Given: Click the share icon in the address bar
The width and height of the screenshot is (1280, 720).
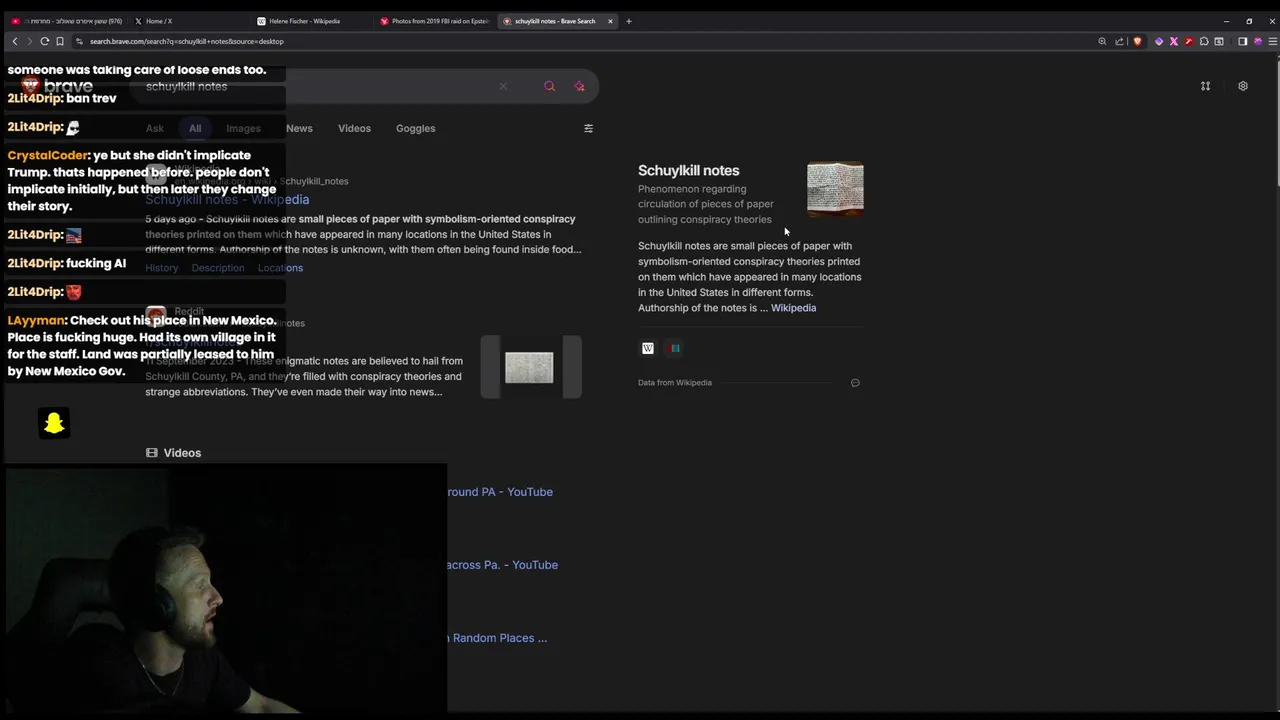Looking at the screenshot, I should (1119, 41).
